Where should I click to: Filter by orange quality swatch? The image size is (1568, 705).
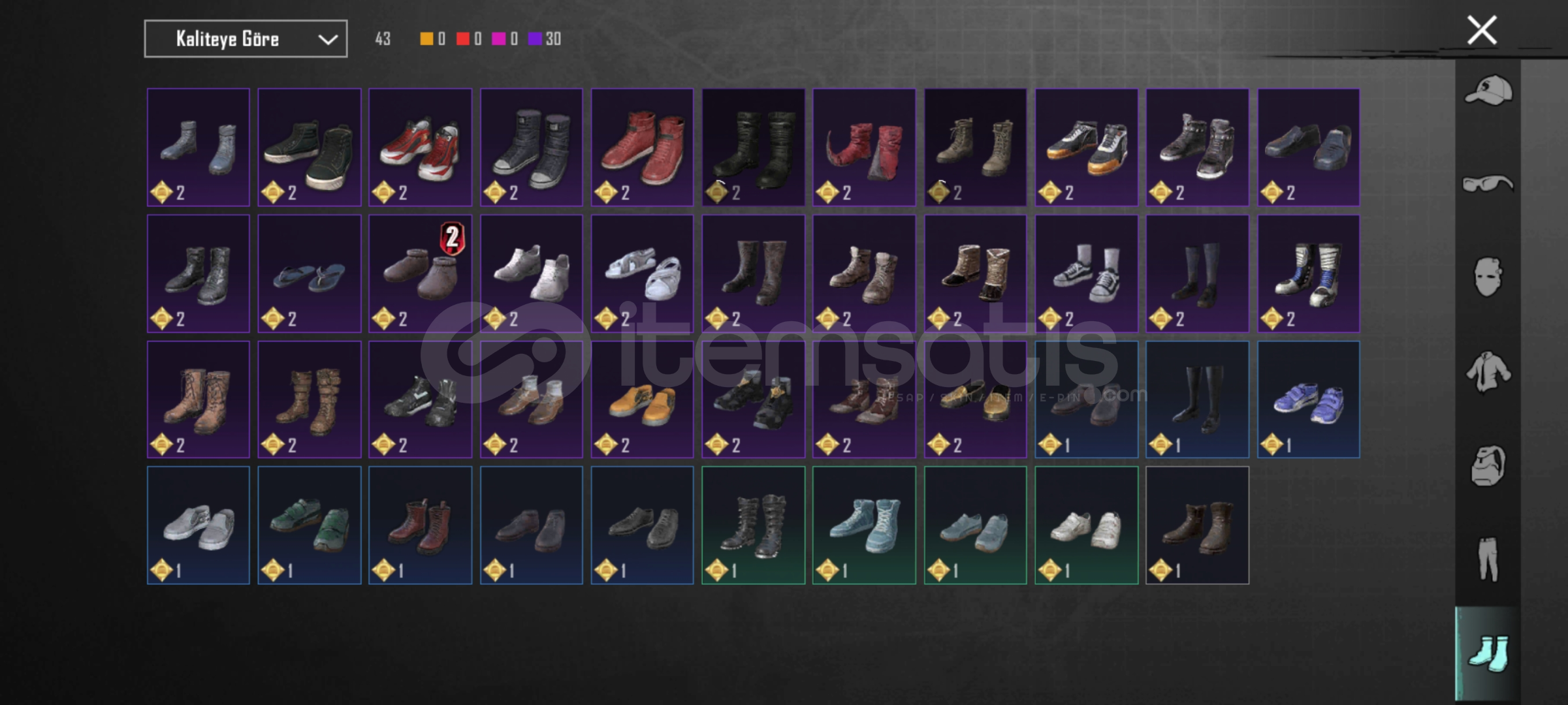click(426, 39)
